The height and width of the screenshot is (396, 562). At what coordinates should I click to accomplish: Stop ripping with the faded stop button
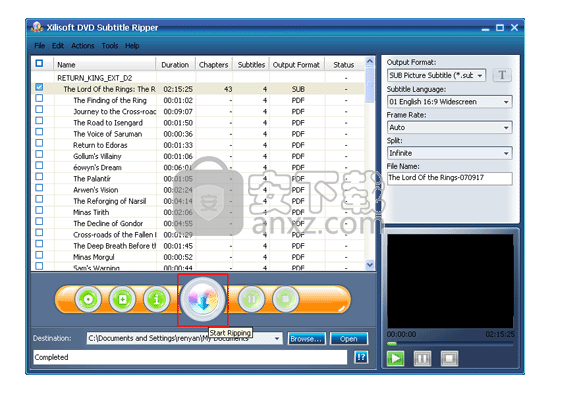coord(285,299)
